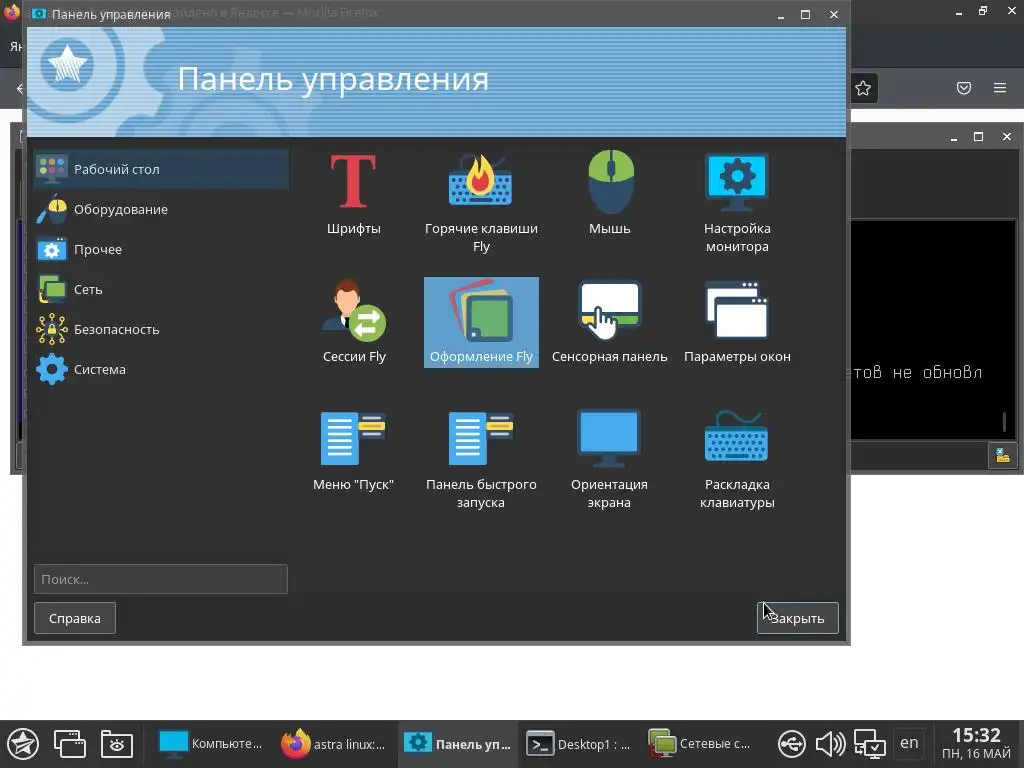Open the Firefox hamburger menu
Screen dimensions: 1024x768
pyautogui.click(x=1000, y=88)
